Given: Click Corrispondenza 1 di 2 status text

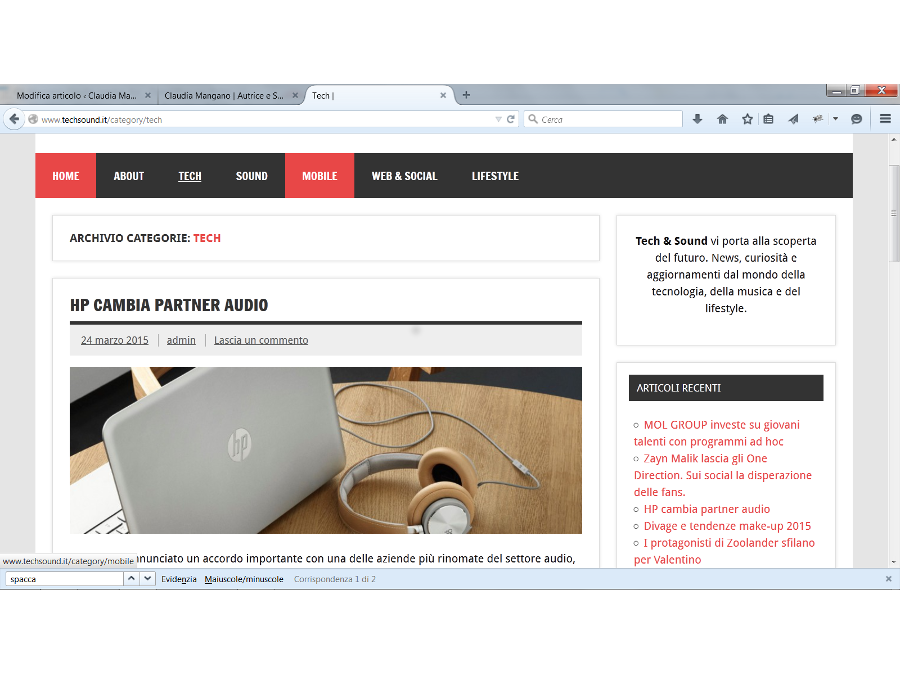Looking at the screenshot, I should point(335,579).
